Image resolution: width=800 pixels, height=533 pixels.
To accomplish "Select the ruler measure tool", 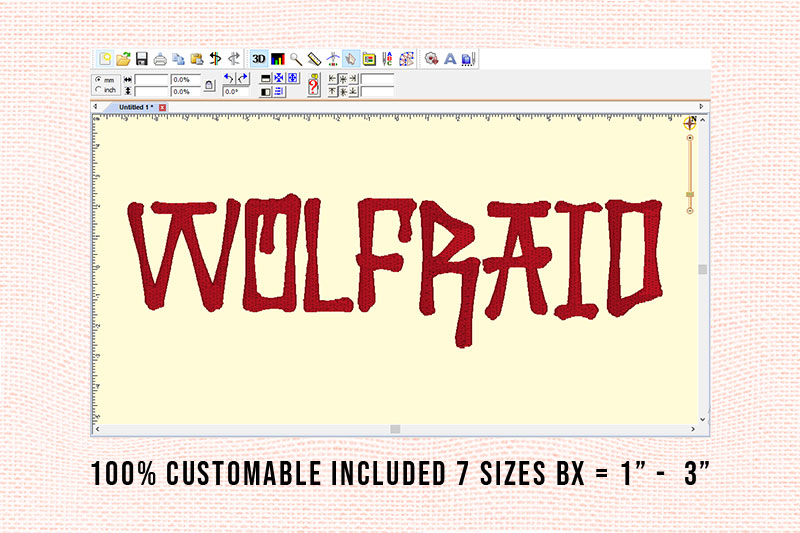I will (x=314, y=59).
